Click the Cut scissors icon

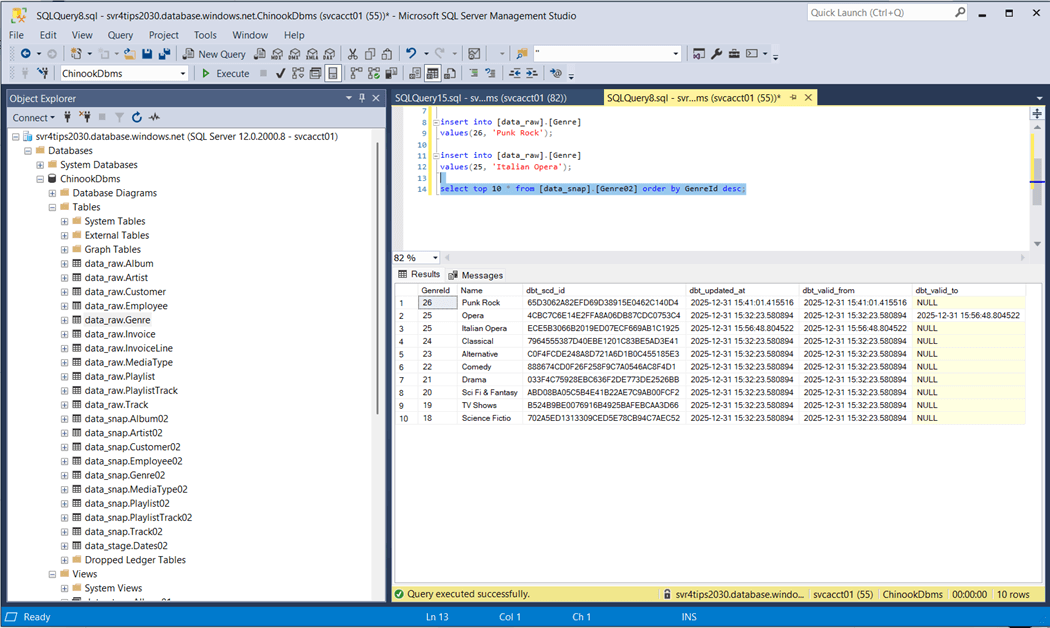[352, 54]
